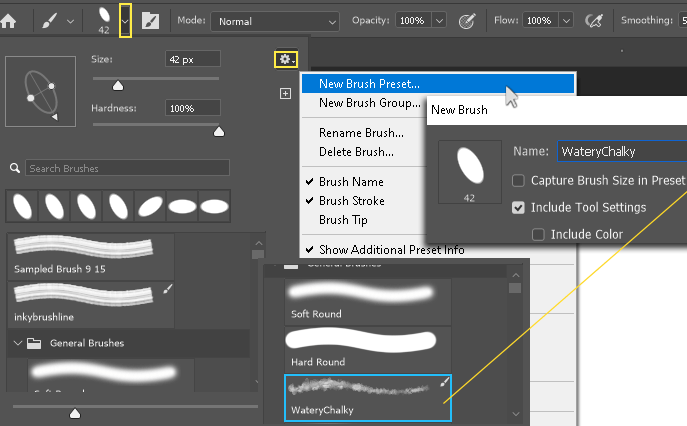Select the third recent brush tip thumbnail

click(x=86, y=206)
